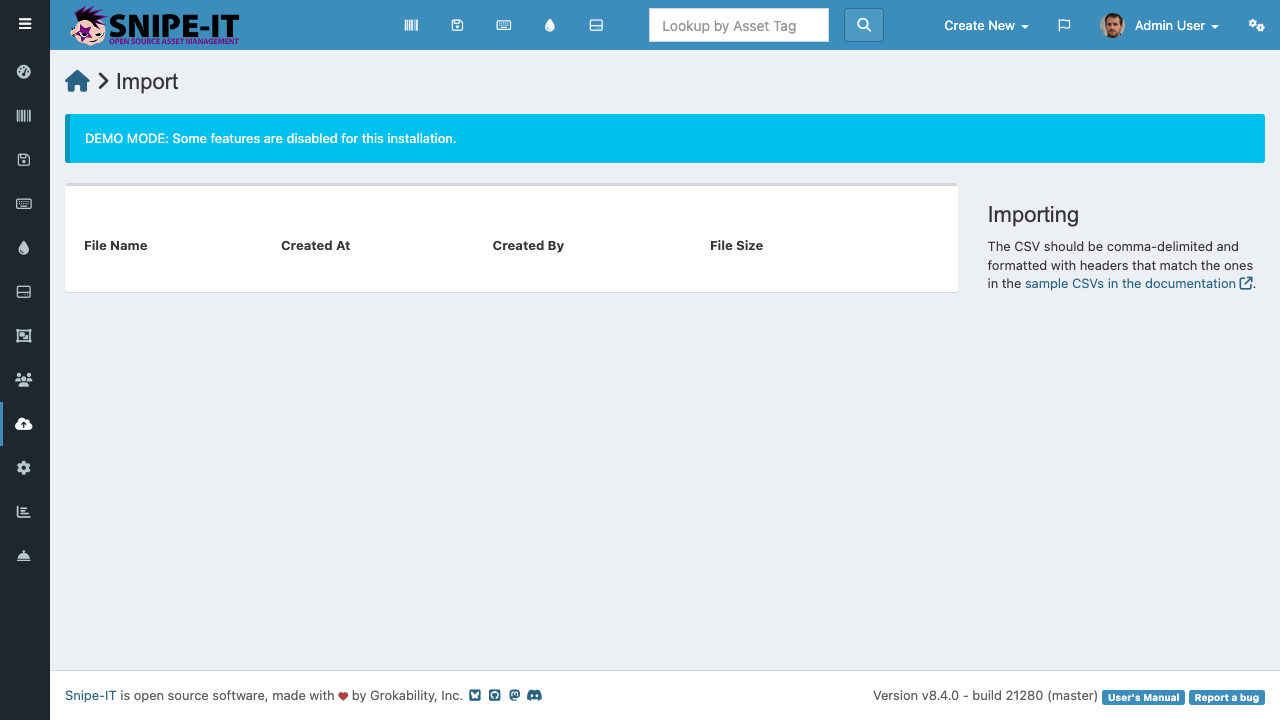
Task: Click Components drive icon in top navbar
Action: [x=596, y=25]
